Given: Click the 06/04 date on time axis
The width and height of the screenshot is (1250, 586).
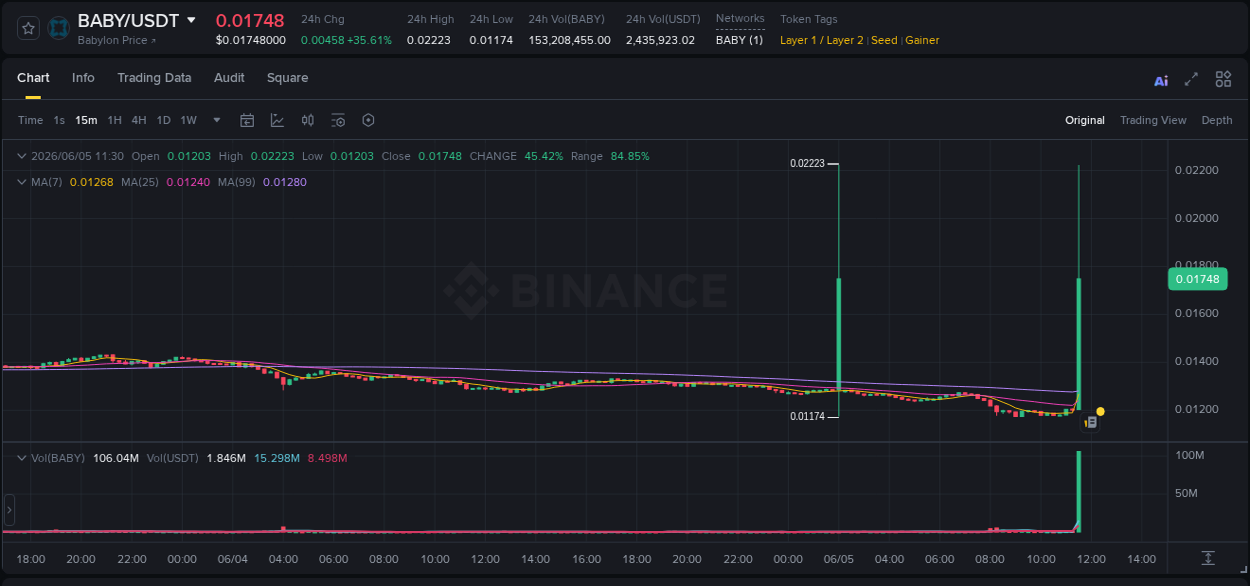Looking at the screenshot, I should click(x=233, y=559).
